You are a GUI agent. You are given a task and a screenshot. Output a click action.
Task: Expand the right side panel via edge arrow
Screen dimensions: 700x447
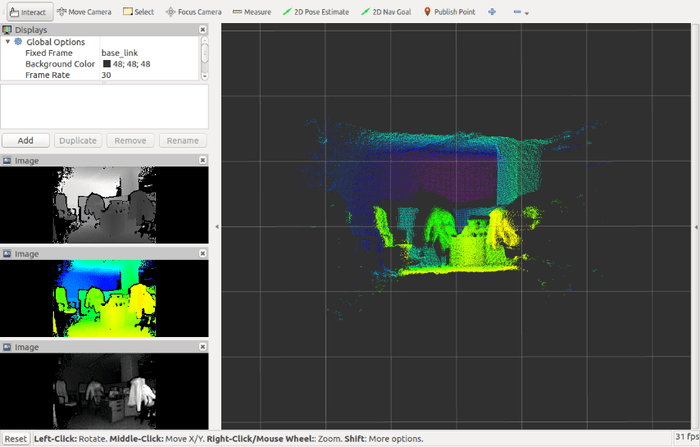pyautogui.click(x=695, y=228)
